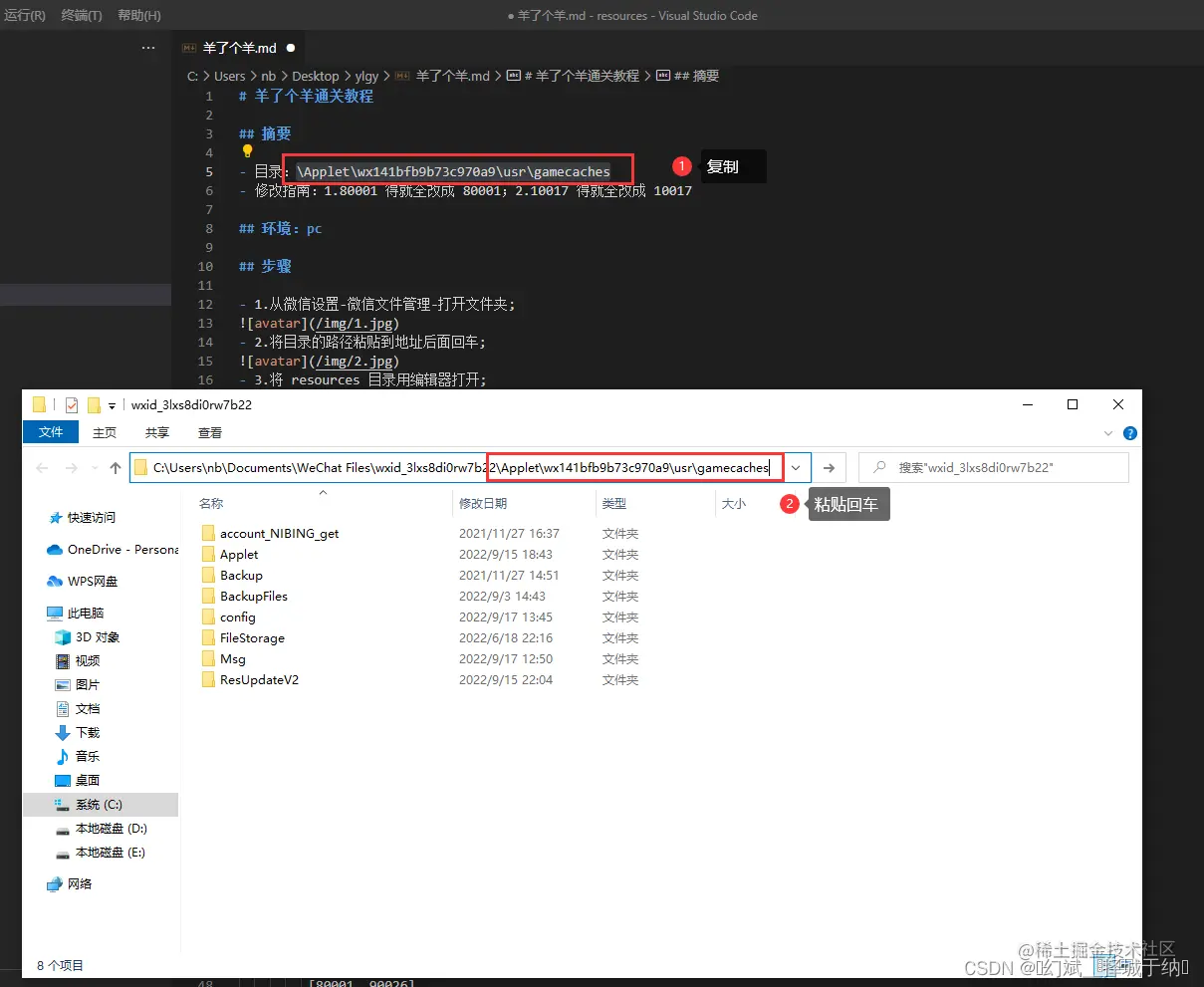Open the 查看 ribbon tab
Screen dimensions: 1204x987
[x=210, y=432]
